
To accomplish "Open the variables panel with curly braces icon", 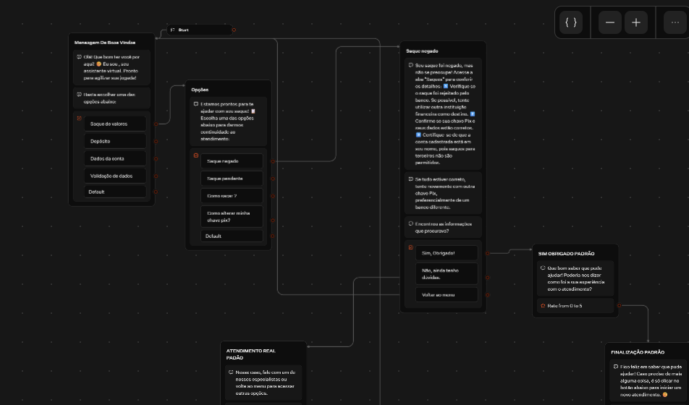I will coord(571,22).
